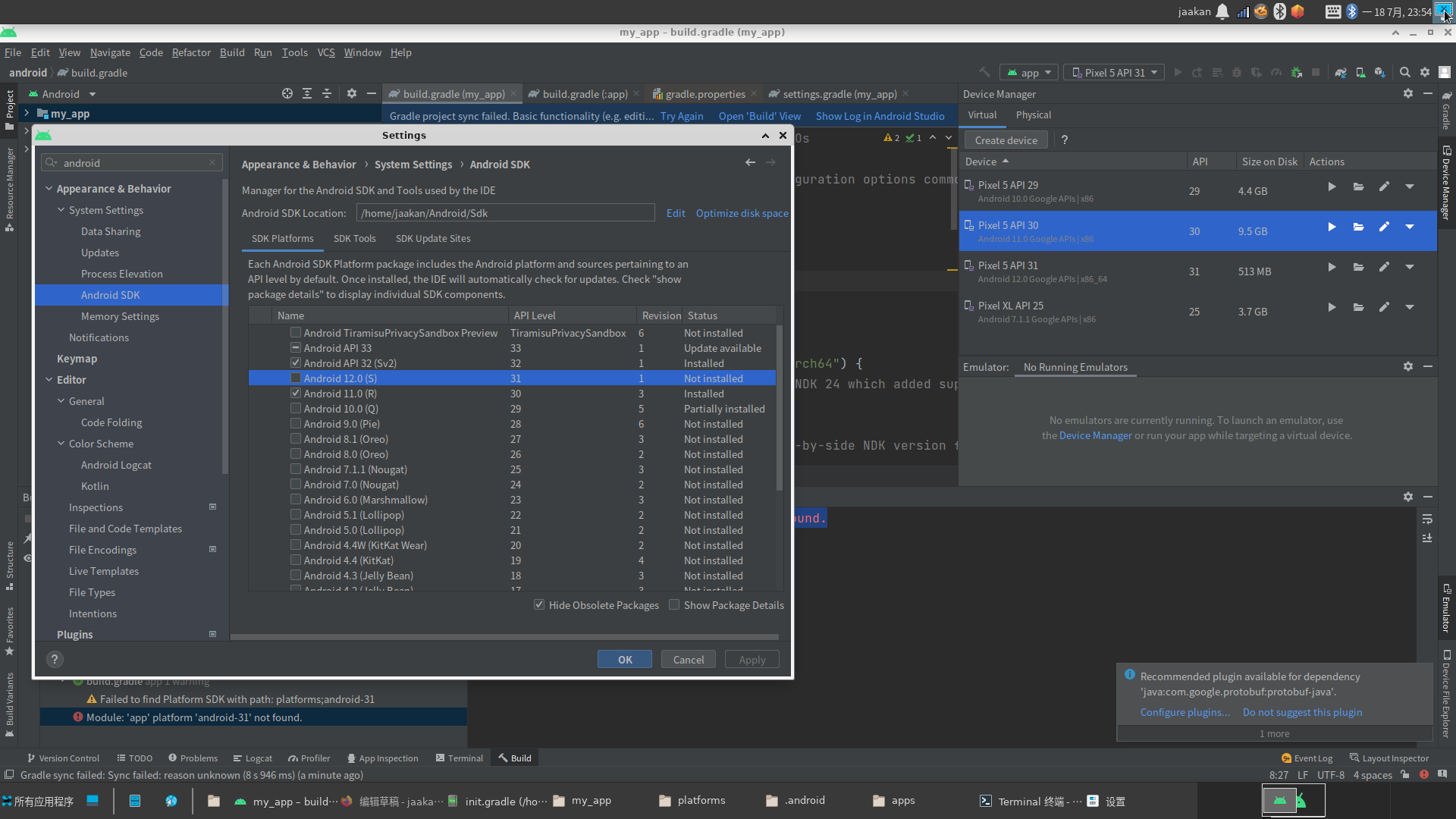Edit the Pixel 5 API 31 device
The height and width of the screenshot is (819, 1456).
click(1384, 267)
